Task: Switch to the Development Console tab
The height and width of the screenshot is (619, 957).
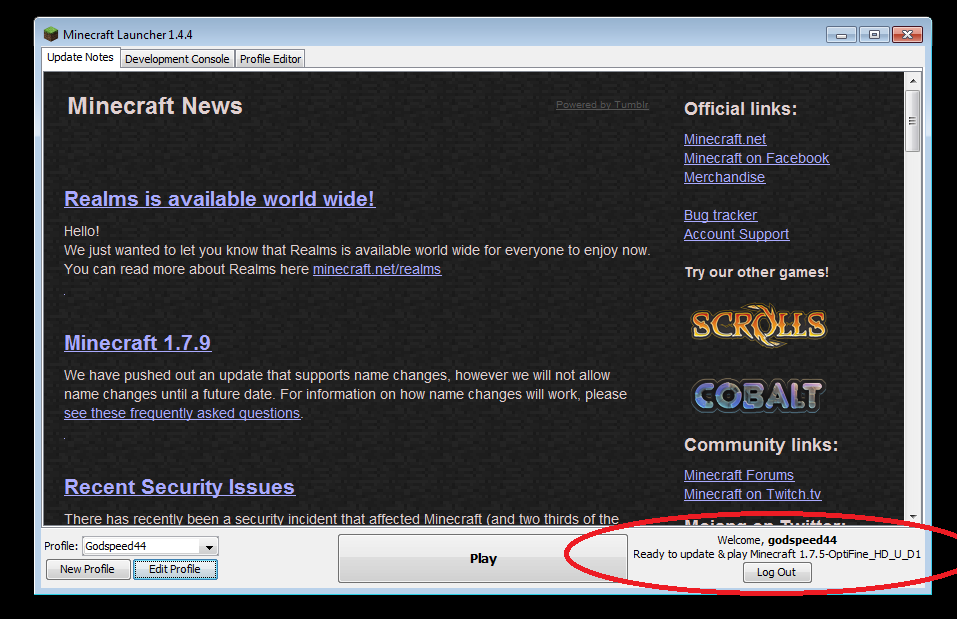Action: click(177, 59)
